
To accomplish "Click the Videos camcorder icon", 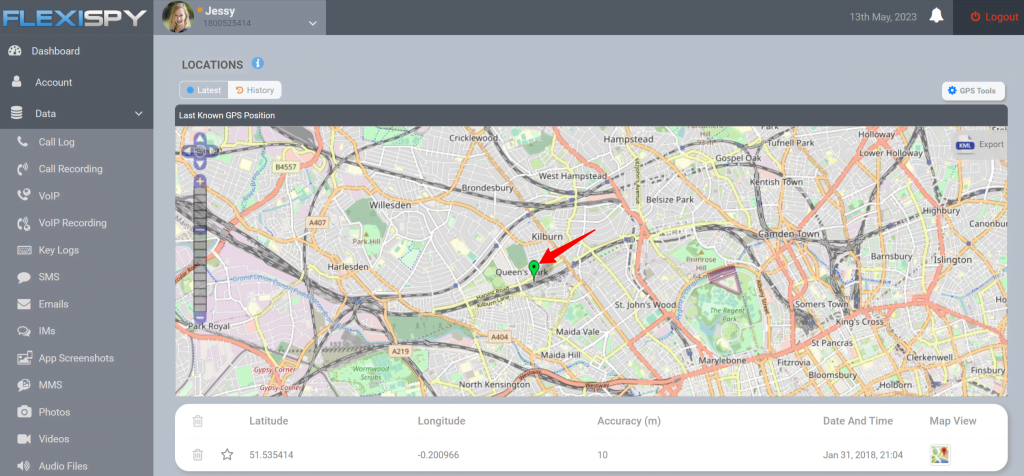I will [x=24, y=439].
